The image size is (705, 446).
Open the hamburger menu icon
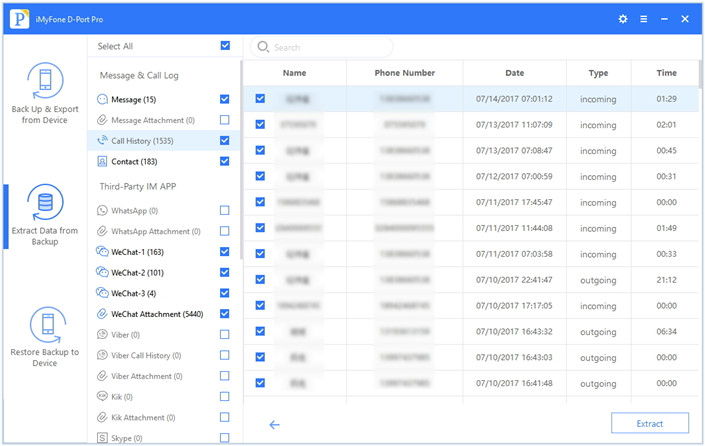click(x=644, y=19)
